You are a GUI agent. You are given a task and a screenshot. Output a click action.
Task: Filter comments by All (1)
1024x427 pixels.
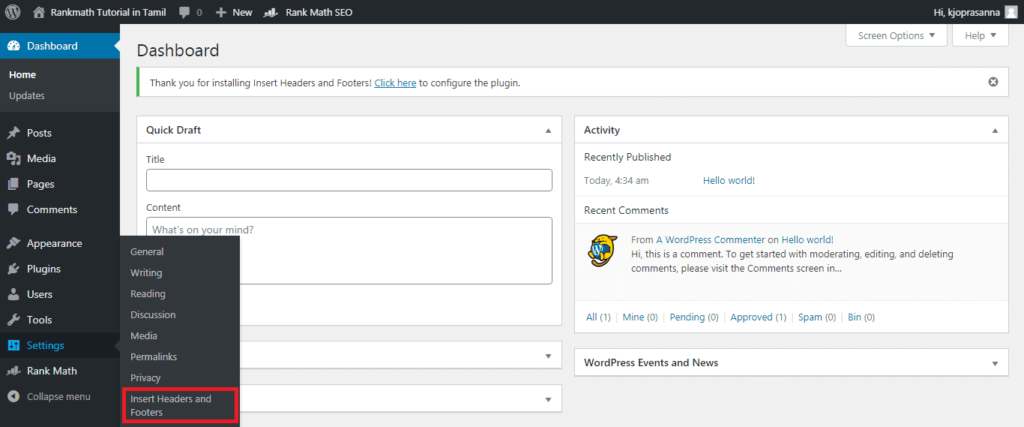point(598,317)
